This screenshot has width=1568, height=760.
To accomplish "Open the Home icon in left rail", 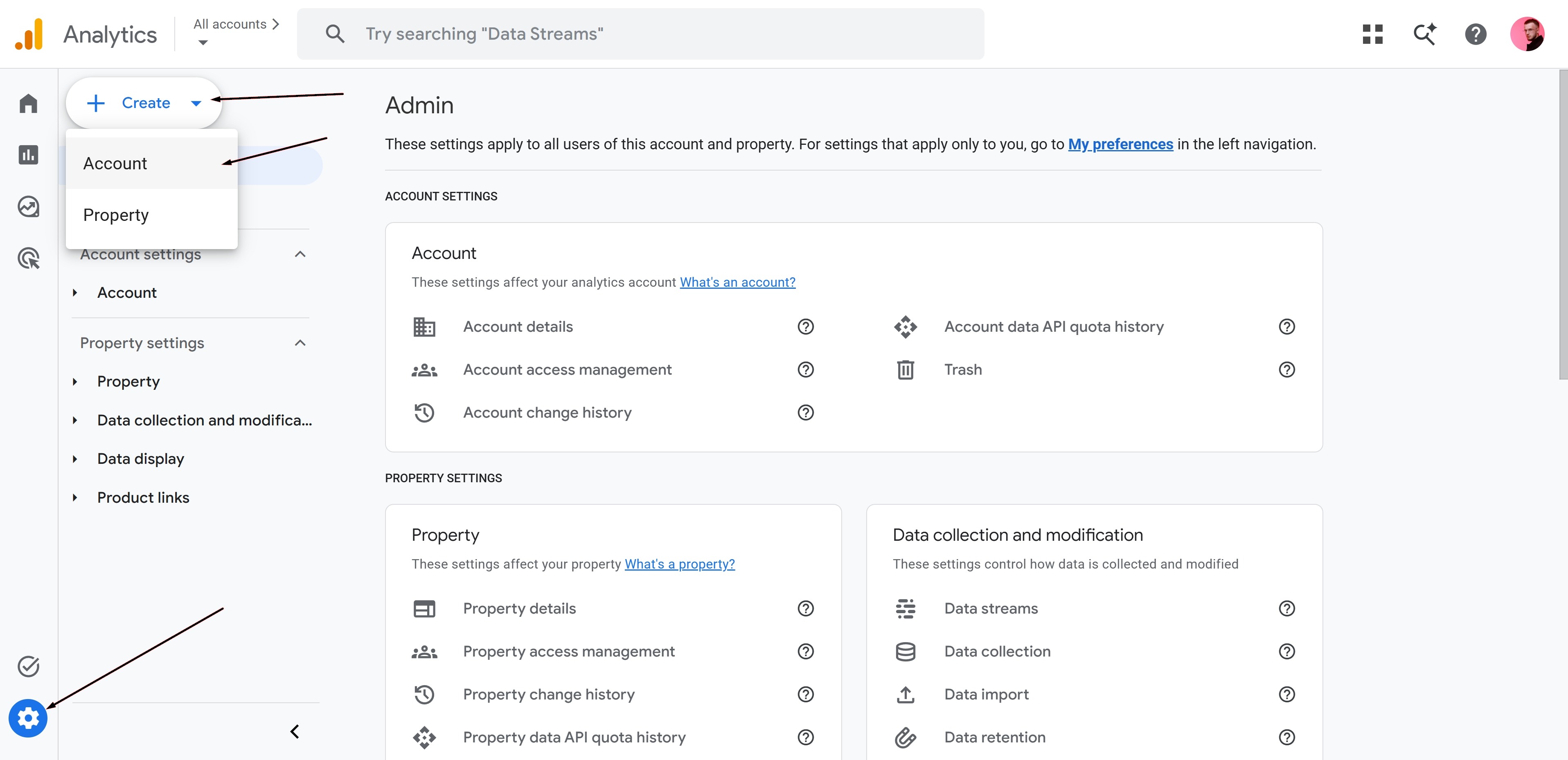I will coord(28,103).
